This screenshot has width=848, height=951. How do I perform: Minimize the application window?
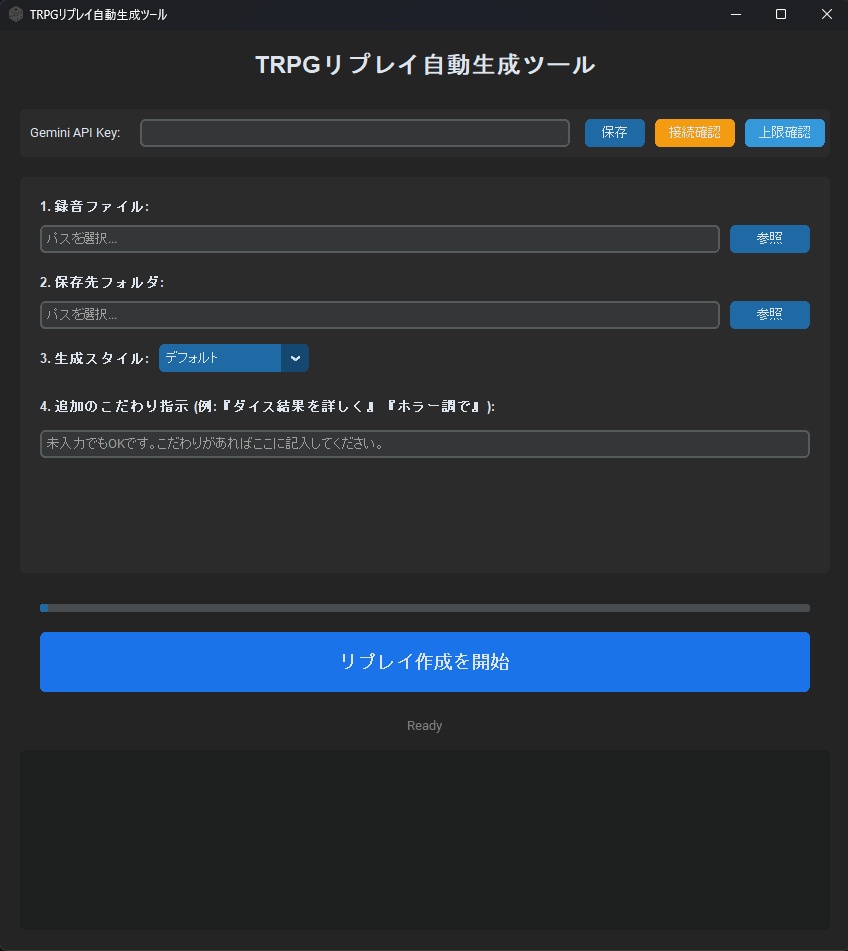pos(735,14)
